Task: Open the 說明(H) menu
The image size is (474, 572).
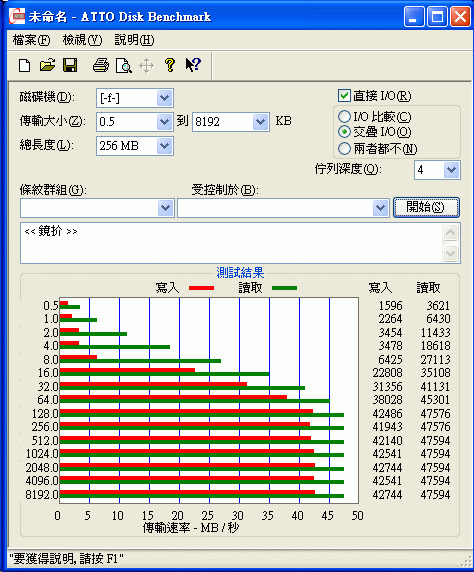Action: pos(134,40)
